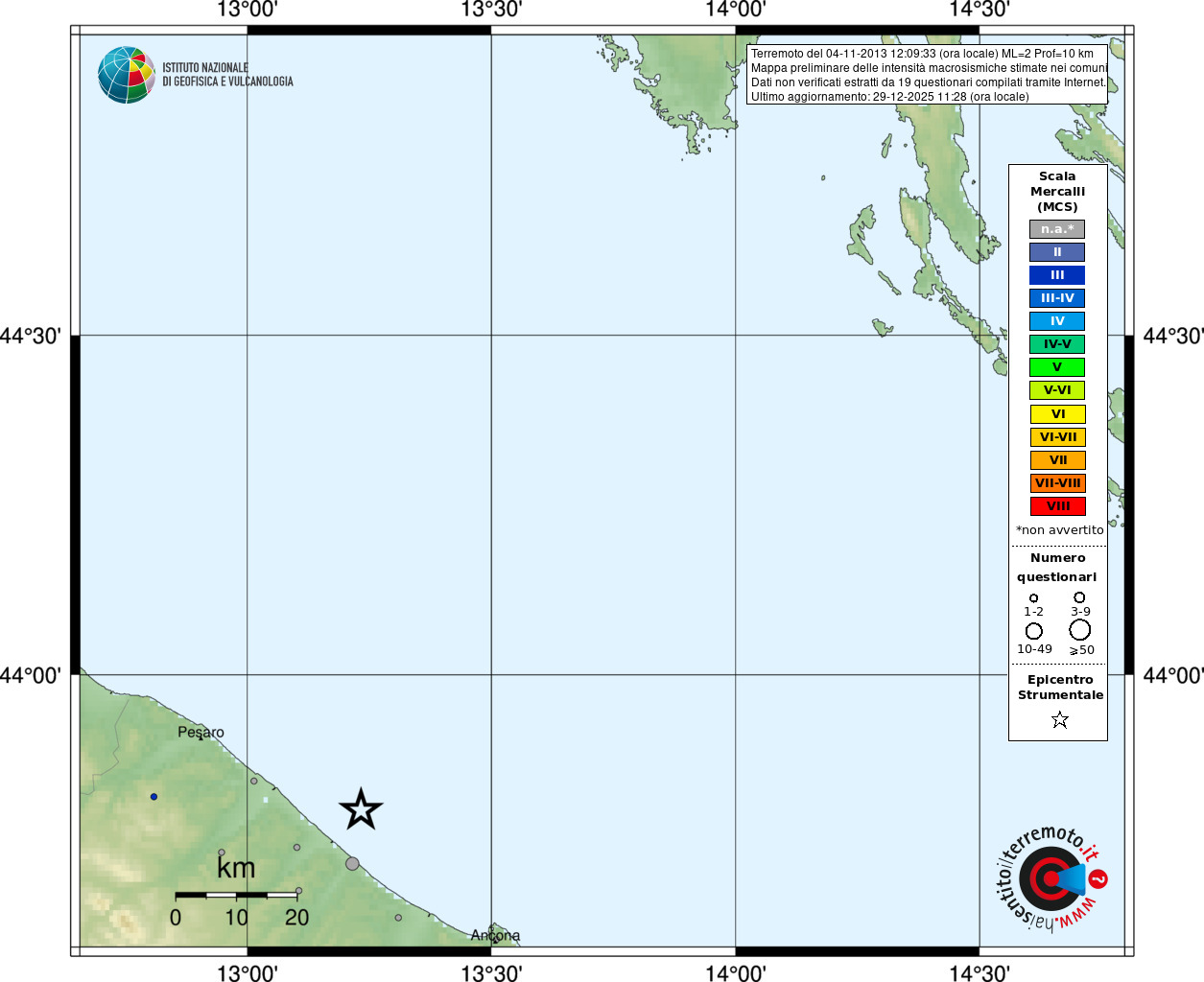Click the blue dot marker southwest of Pesaro
This screenshot has width=1204, height=982.
[153, 797]
